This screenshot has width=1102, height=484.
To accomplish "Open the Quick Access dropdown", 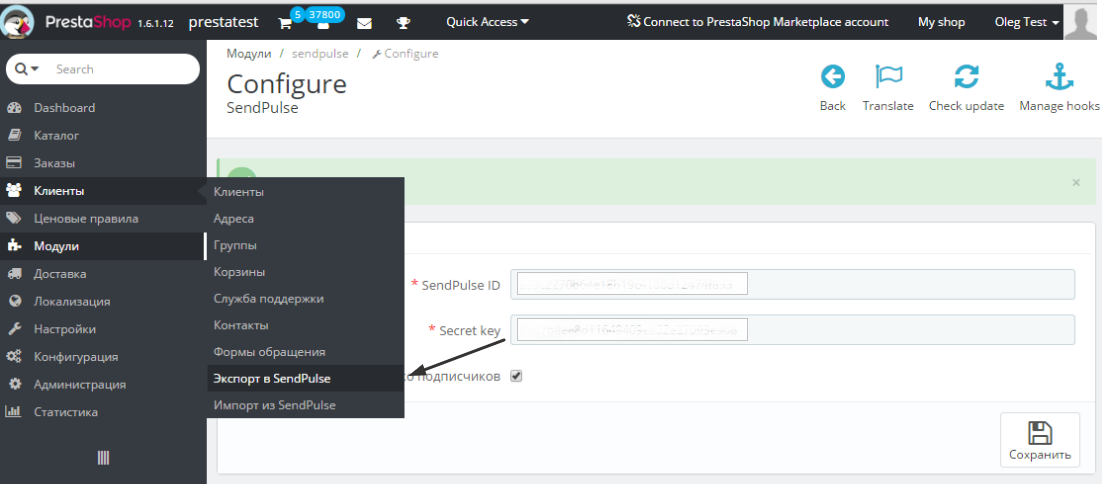I will [487, 22].
